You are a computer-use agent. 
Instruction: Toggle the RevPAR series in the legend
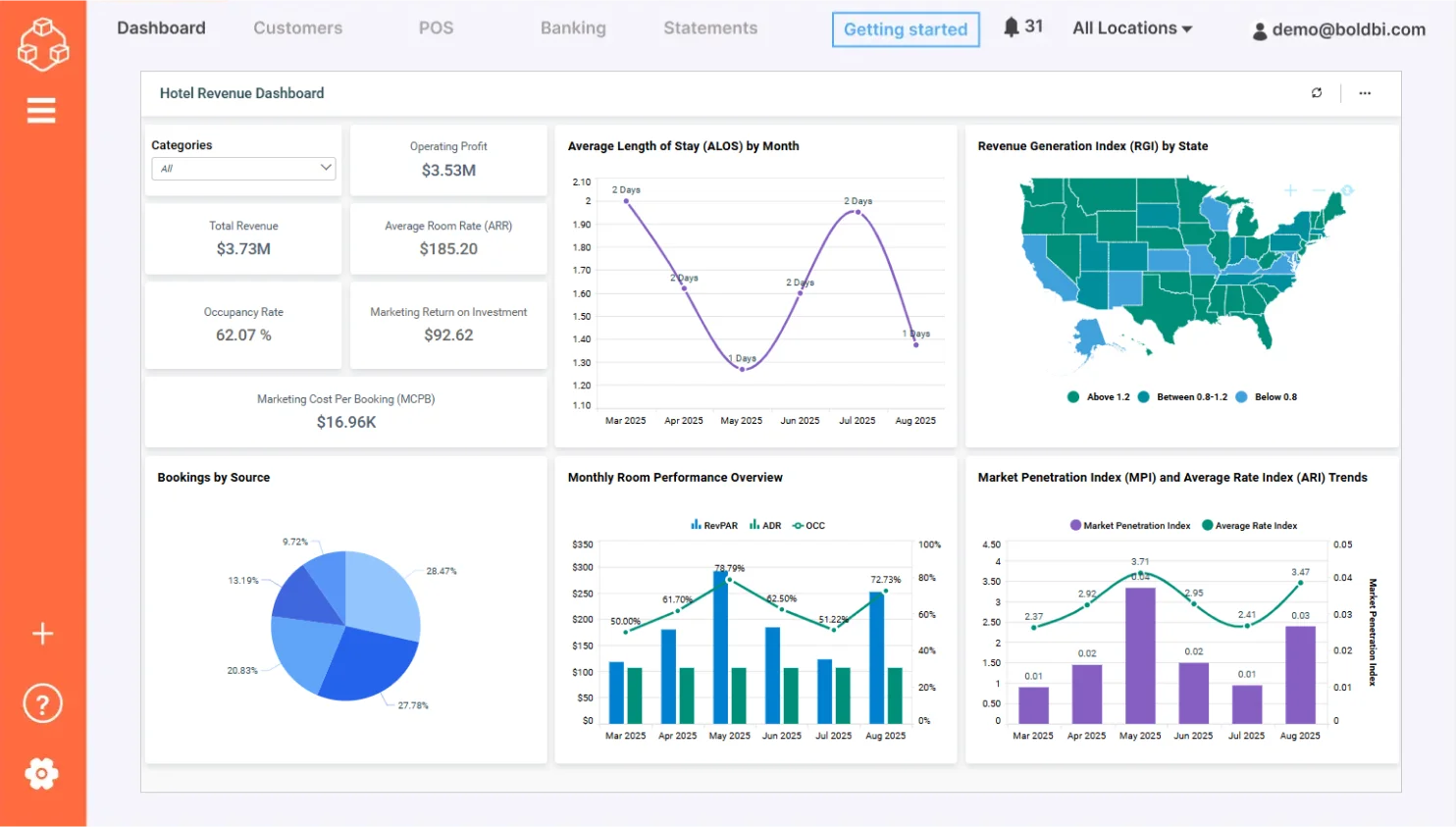714,525
